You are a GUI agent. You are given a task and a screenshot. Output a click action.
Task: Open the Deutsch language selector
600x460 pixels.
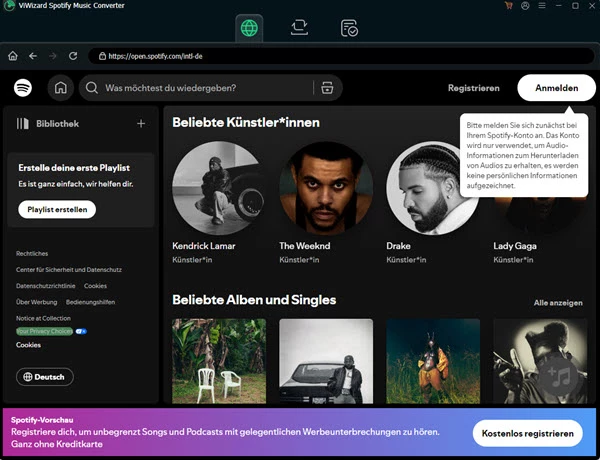click(45, 377)
